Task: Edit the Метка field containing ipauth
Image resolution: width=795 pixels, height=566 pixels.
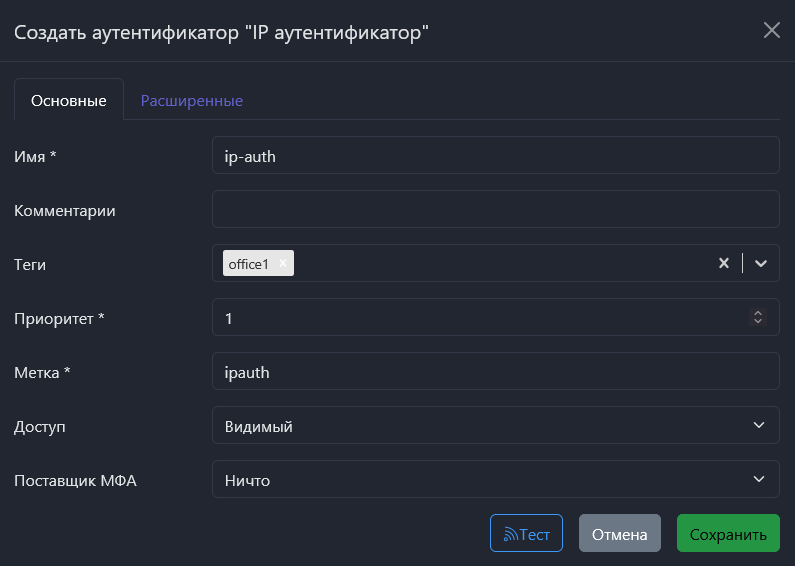Action: coord(495,371)
